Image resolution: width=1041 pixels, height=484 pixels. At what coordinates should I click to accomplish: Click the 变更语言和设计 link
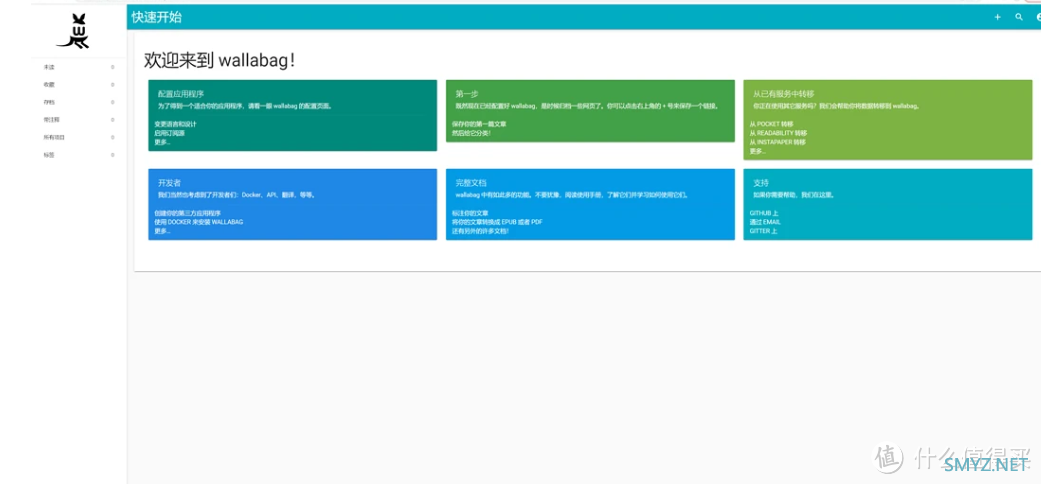tap(175, 124)
